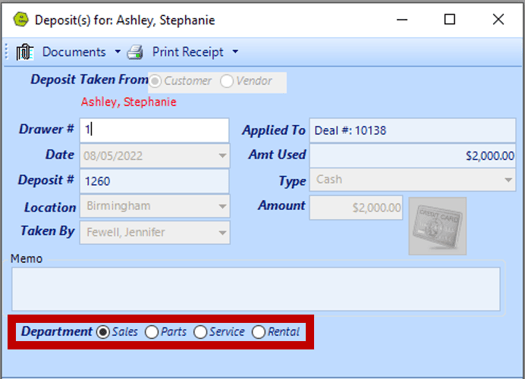Click the green application icon in title bar

21,20
